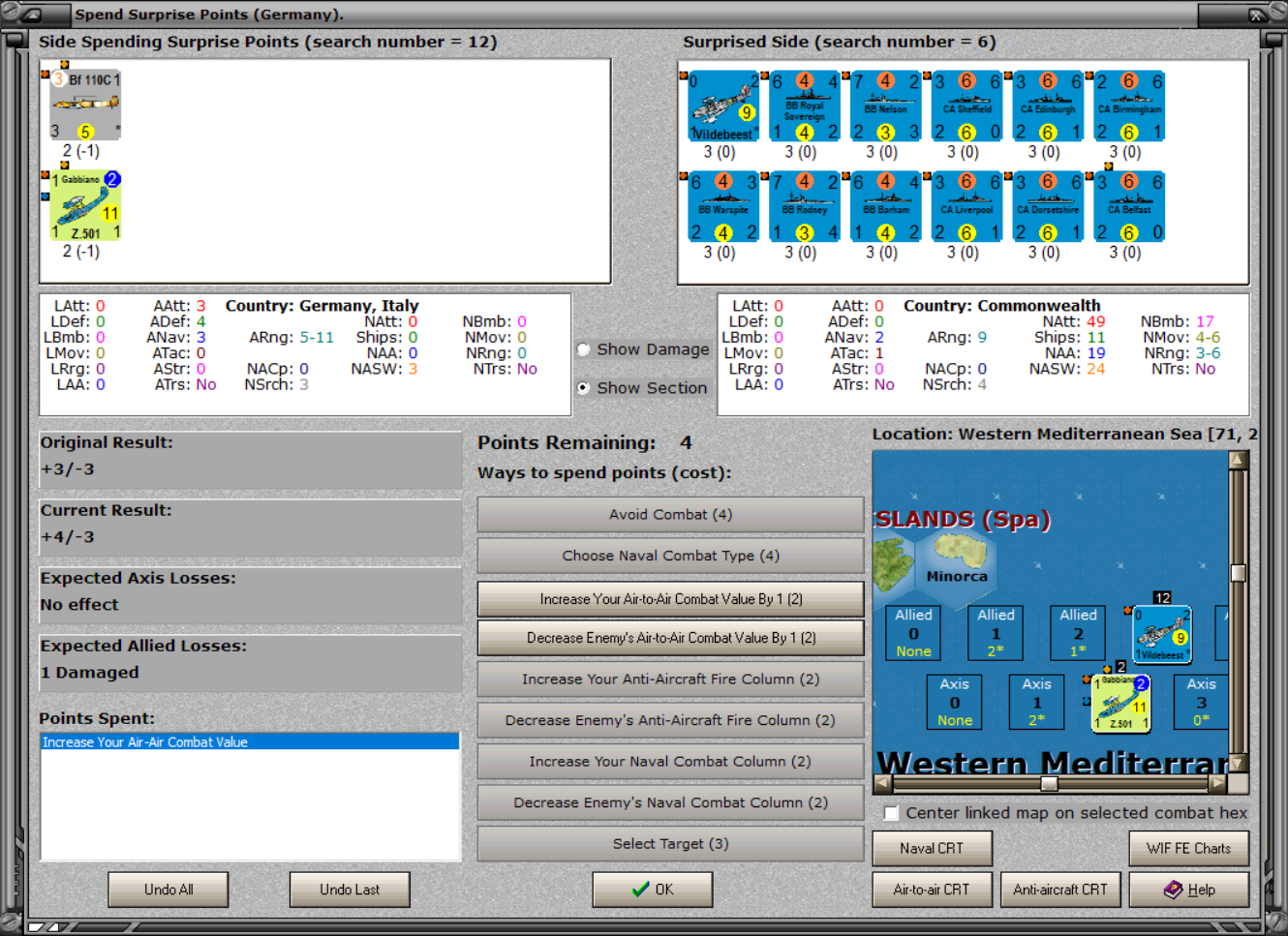Click Increase Your Naval Combat Column (2)
The image size is (1288, 936).
click(670, 762)
